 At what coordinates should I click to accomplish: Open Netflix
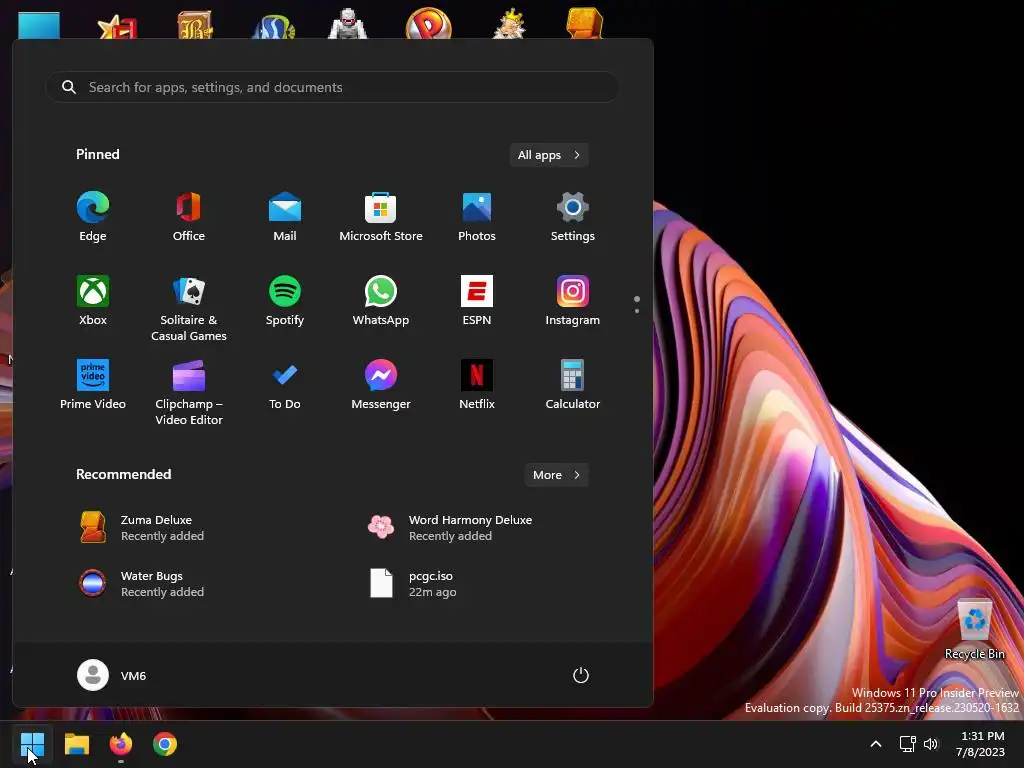[477, 385]
